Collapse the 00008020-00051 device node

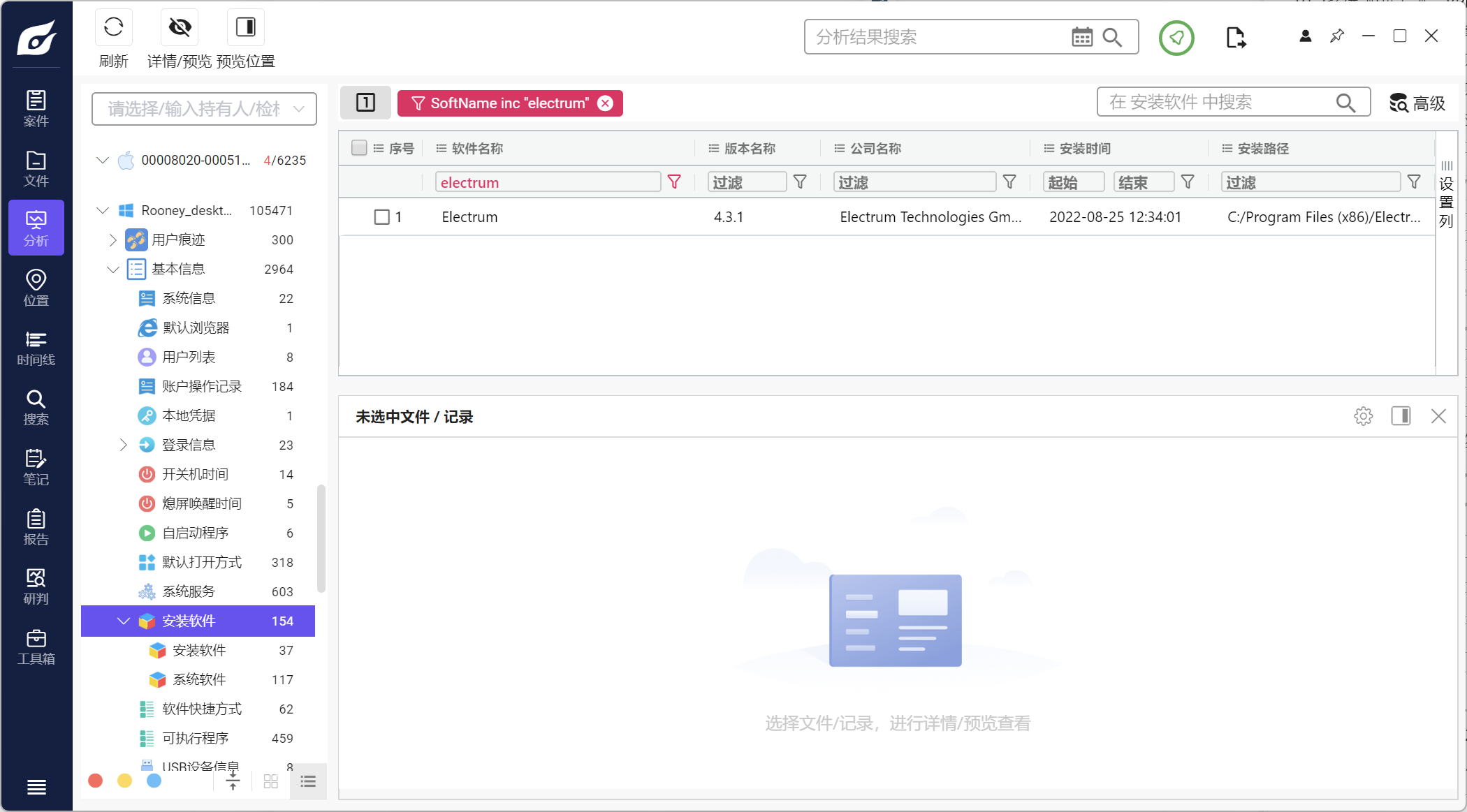[103, 161]
